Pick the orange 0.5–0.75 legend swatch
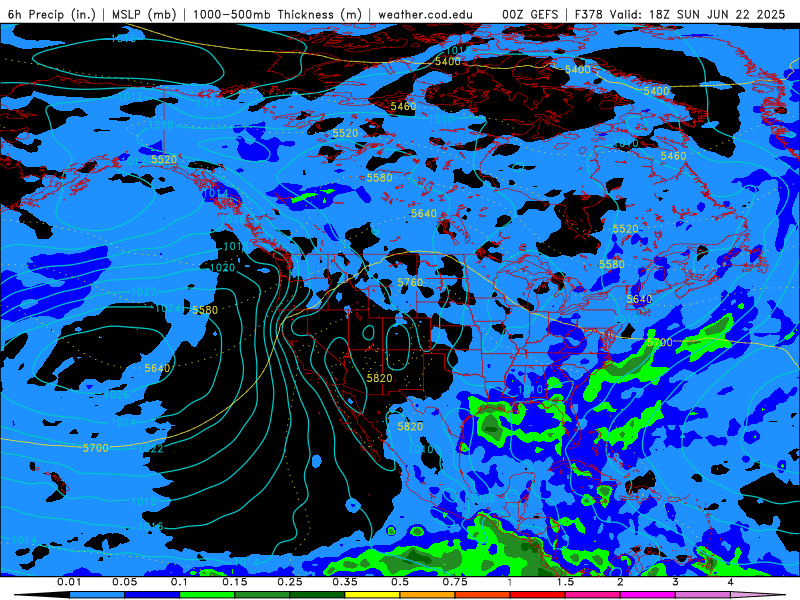The width and height of the screenshot is (800, 600). pos(428,595)
